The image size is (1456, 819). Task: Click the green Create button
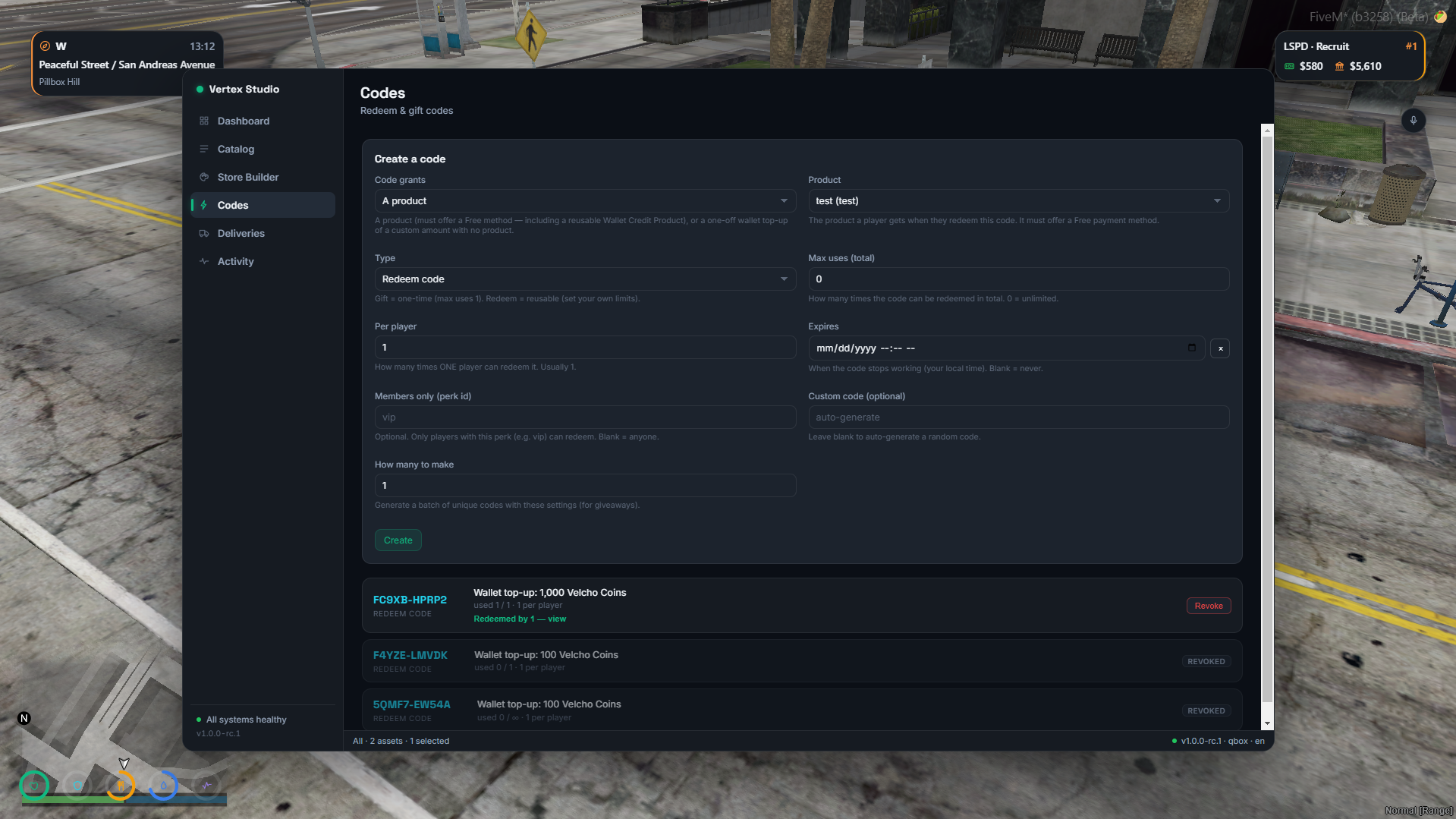pos(398,540)
